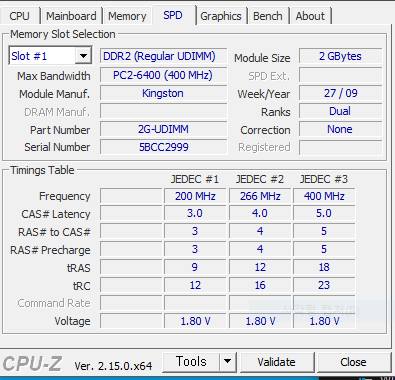Click the None correction value
This screenshot has width=395, height=380.
[x=340, y=129]
